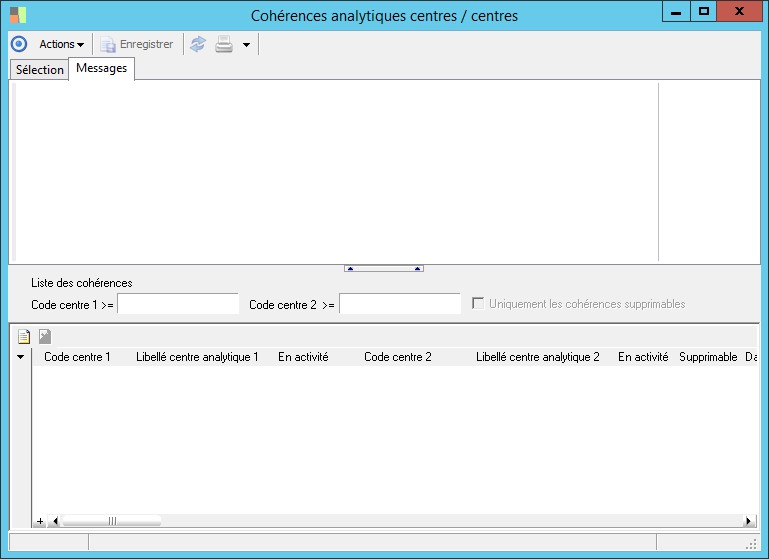Image resolution: width=769 pixels, height=559 pixels.
Task: Focus the 'Code centre 1 >=' input field
Action: [x=178, y=304]
